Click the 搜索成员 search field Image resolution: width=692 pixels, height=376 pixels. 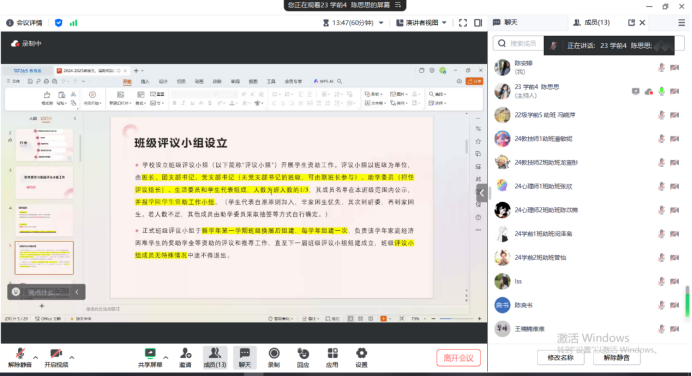pos(519,43)
